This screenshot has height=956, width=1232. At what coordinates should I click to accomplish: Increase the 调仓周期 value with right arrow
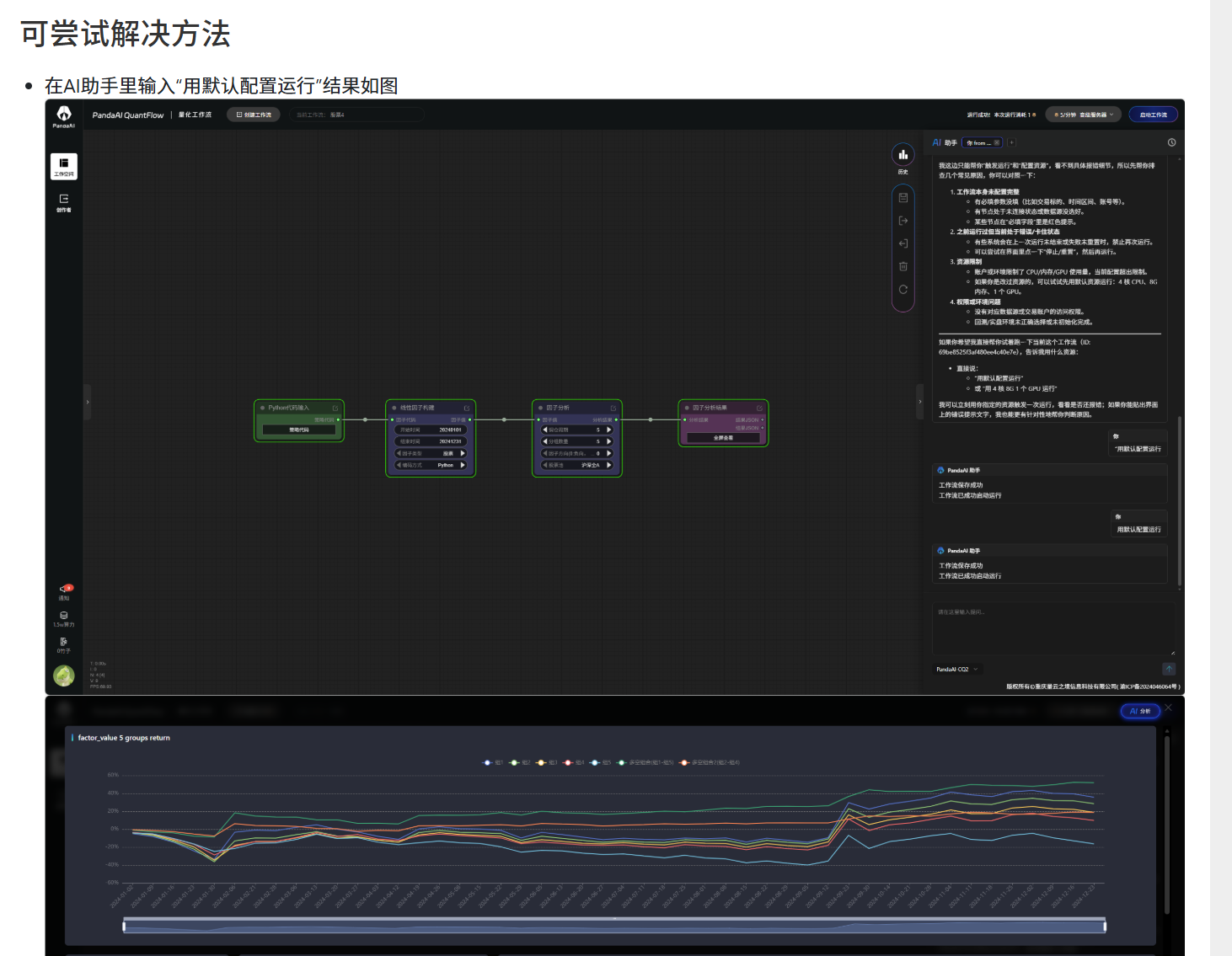[x=609, y=430]
